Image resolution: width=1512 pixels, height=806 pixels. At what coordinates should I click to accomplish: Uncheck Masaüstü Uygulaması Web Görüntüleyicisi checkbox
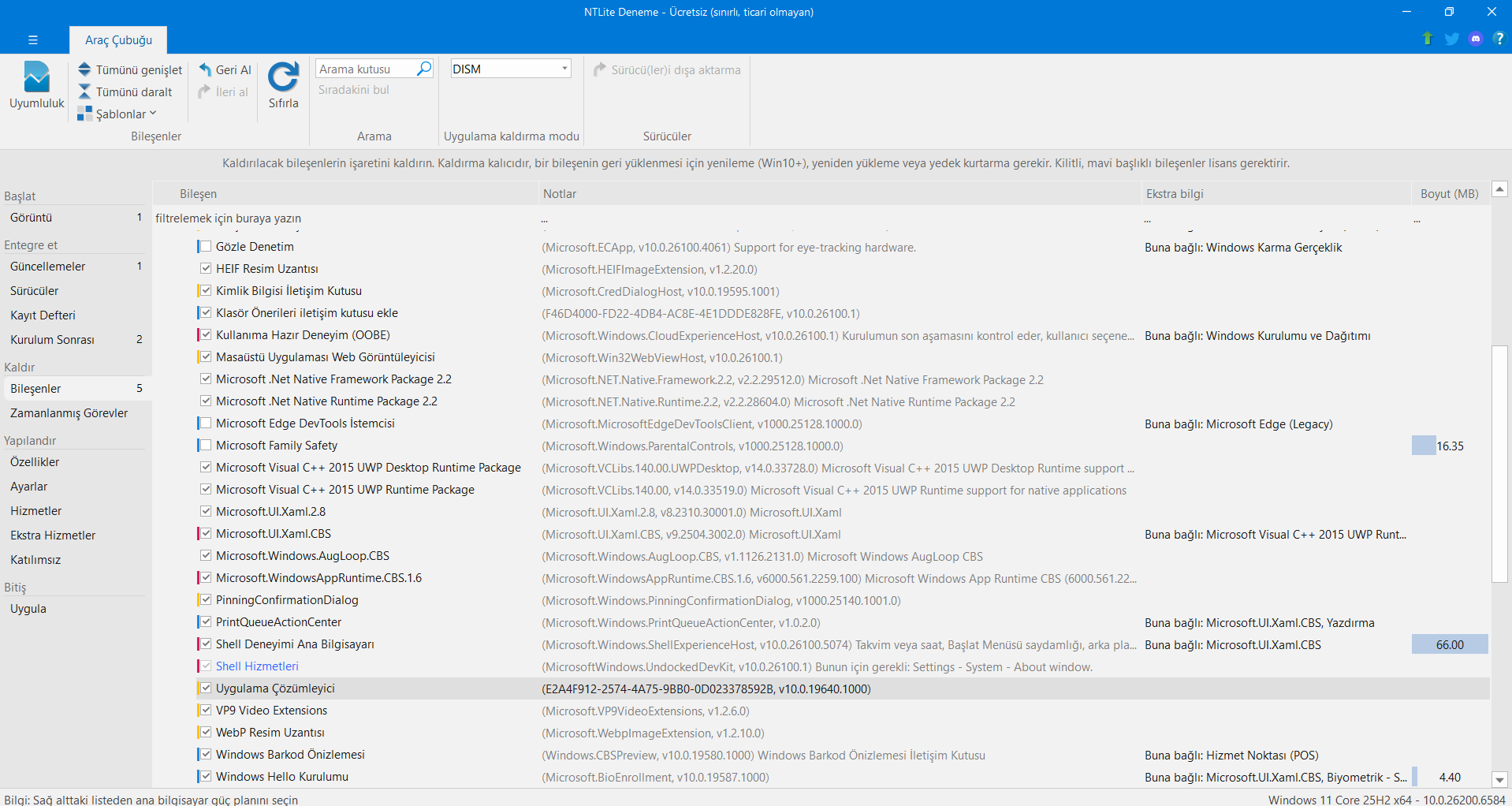tap(206, 357)
